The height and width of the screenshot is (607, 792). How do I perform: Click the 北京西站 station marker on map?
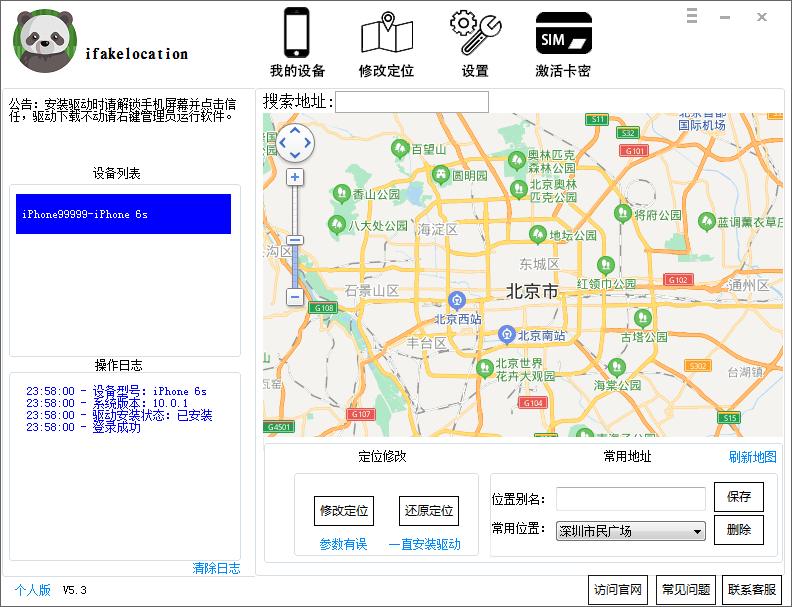457,300
